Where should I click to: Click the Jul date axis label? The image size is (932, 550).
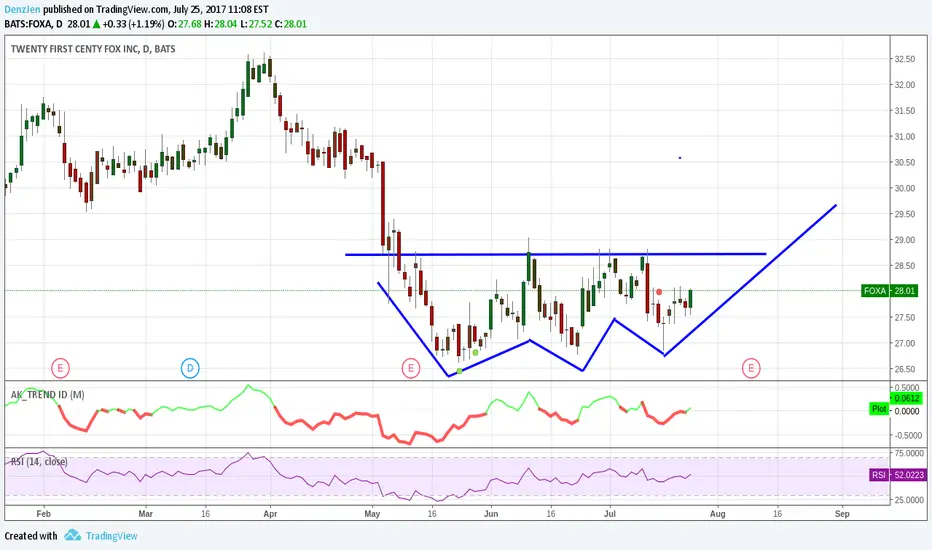610,514
